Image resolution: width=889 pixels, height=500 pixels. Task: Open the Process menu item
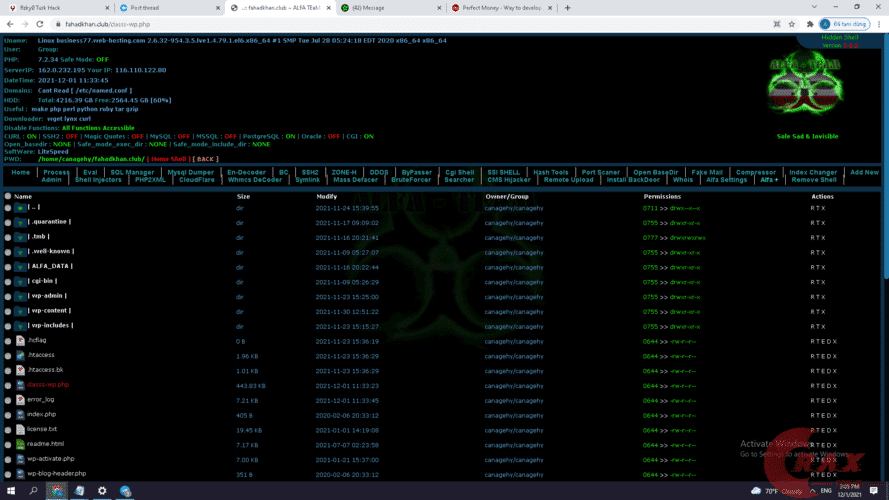tap(56, 172)
